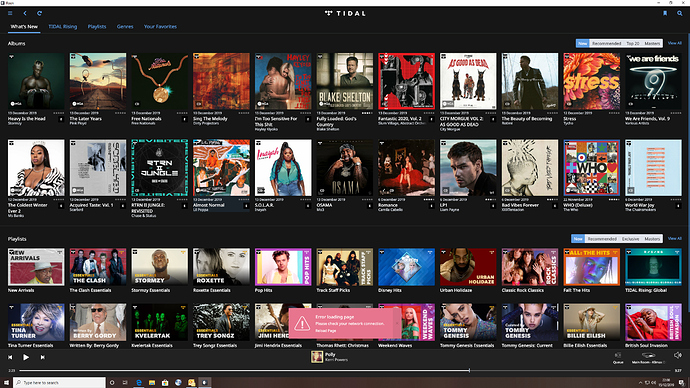Image resolution: width=690 pixels, height=388 pixels.
Task: Open more options for CITY MORGUE VOL 2
Action: pos(493,119)
